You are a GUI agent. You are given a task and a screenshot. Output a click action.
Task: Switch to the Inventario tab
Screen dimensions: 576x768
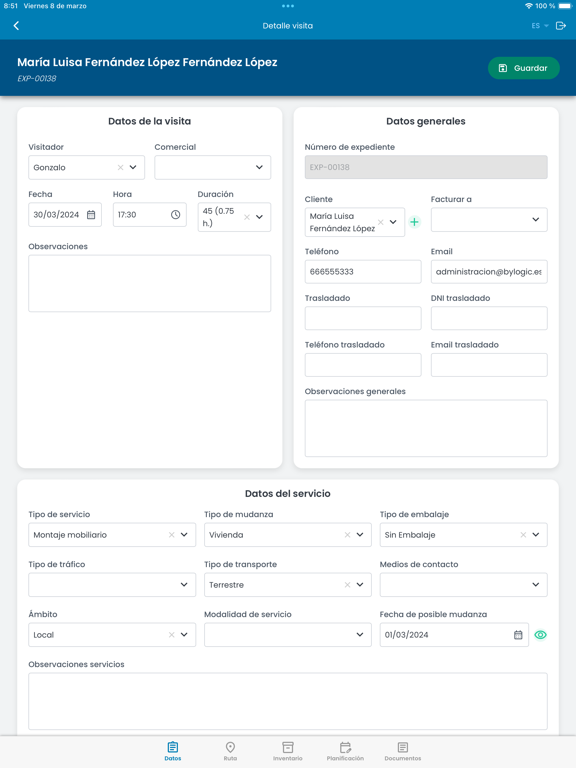(288, 751)
